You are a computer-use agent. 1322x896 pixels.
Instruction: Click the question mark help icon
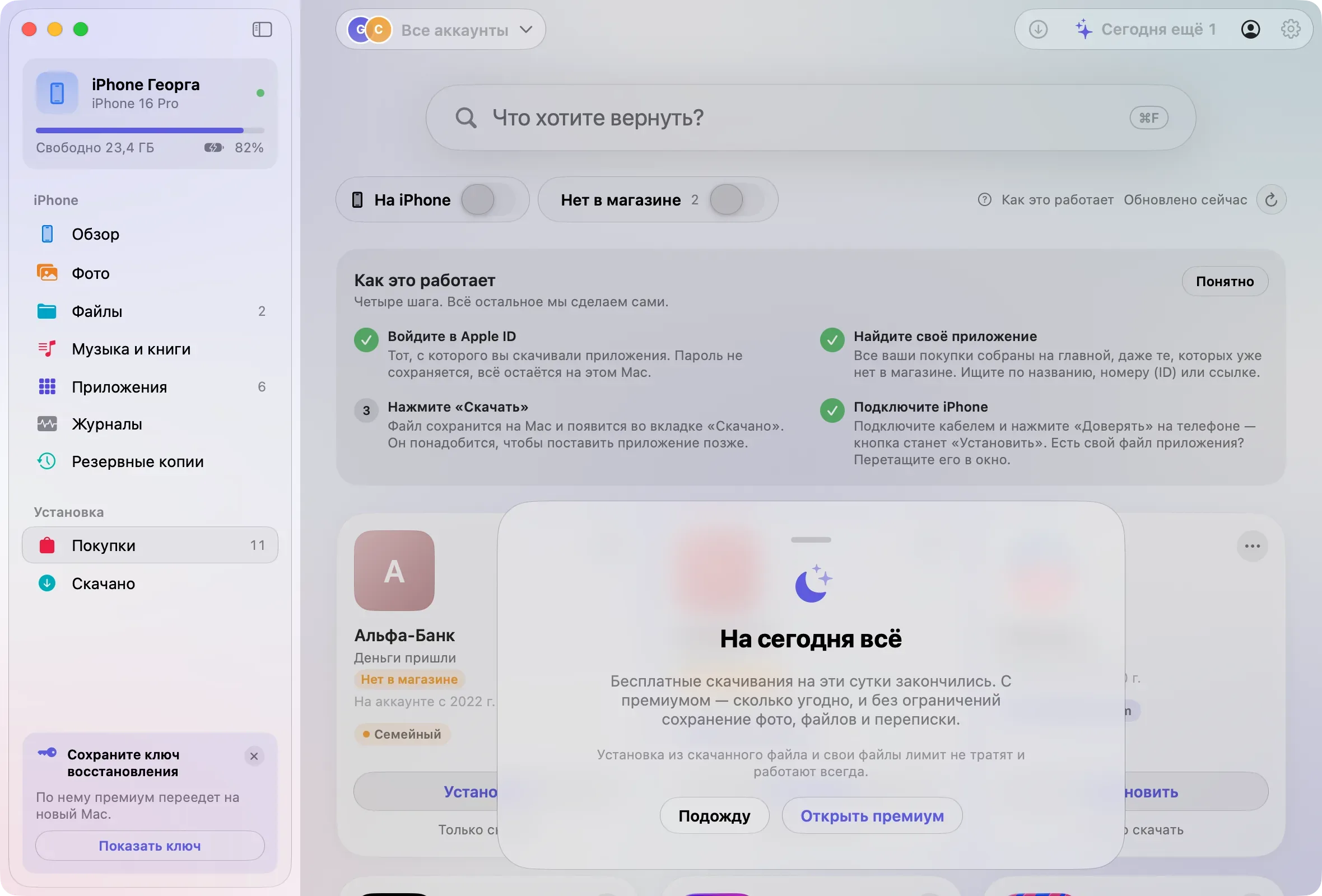click(985, 200)
